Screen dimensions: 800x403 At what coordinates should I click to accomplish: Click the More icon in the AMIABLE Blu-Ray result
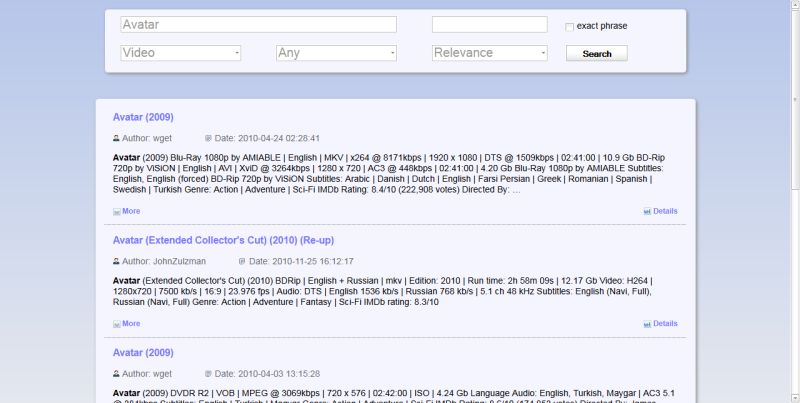[x=116, y=212]
